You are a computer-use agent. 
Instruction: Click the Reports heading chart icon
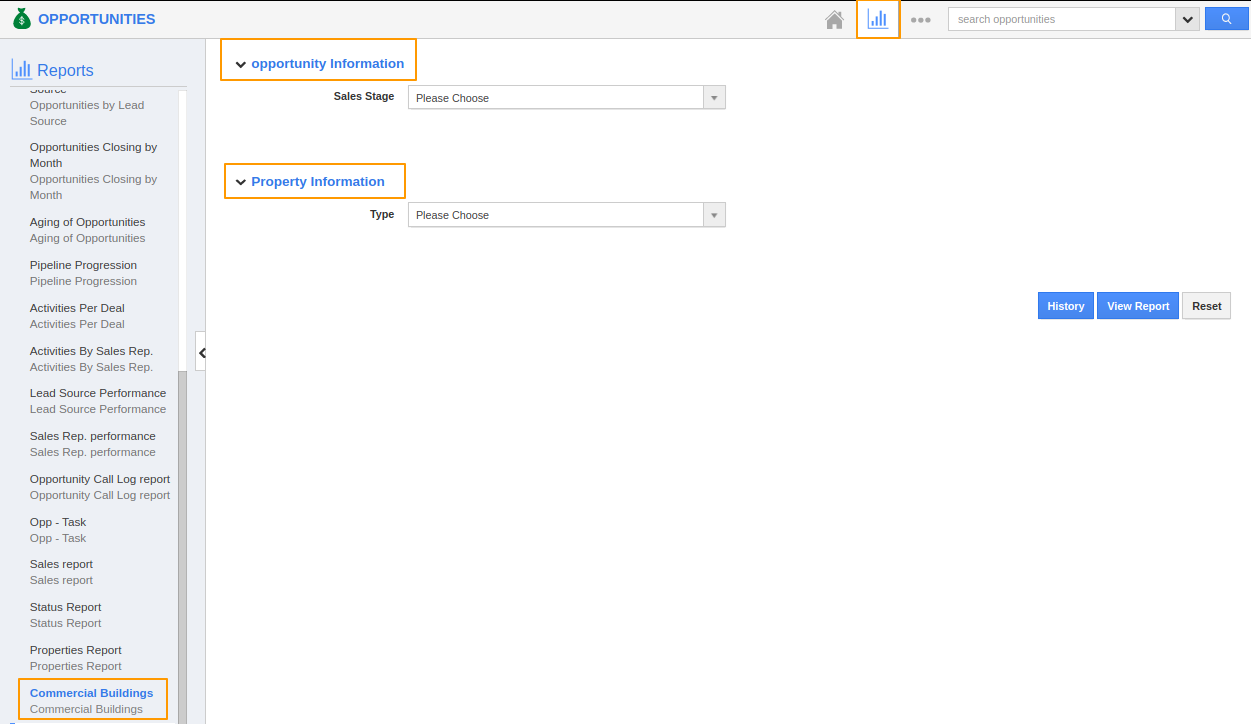coord(21,69)
